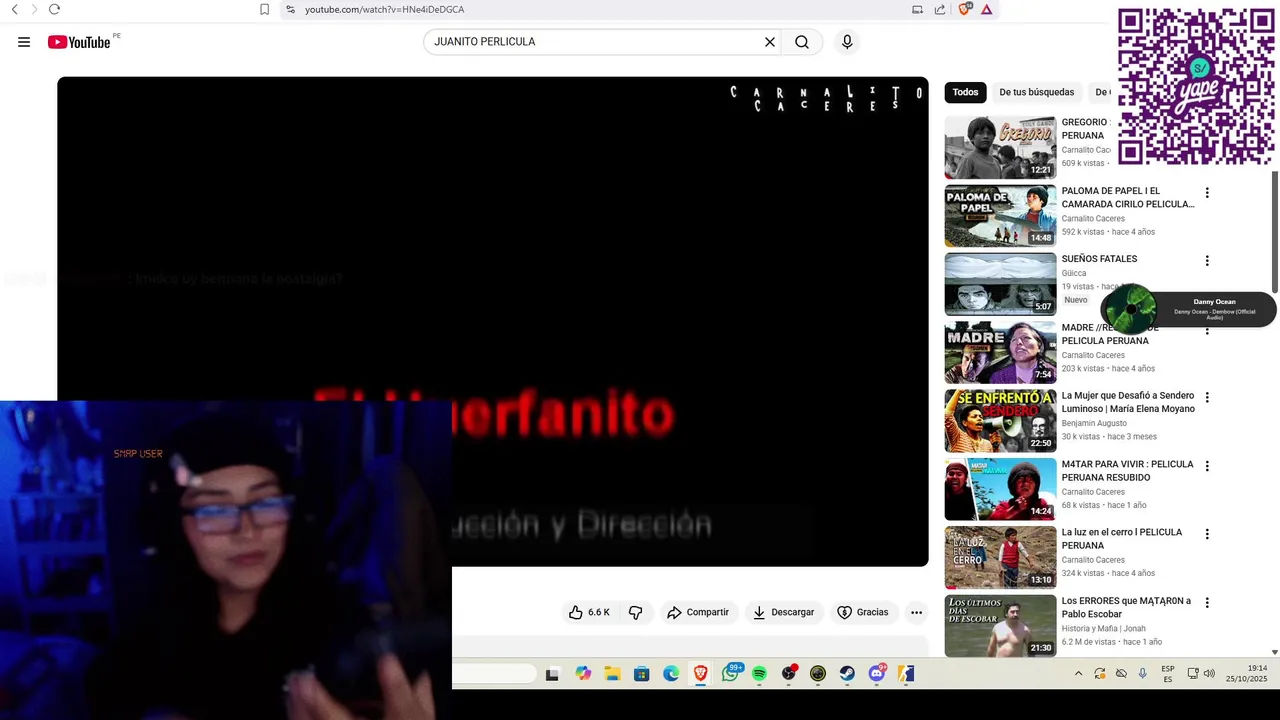
Task: Start voice search with the microphone
Action: pos(847,42)
